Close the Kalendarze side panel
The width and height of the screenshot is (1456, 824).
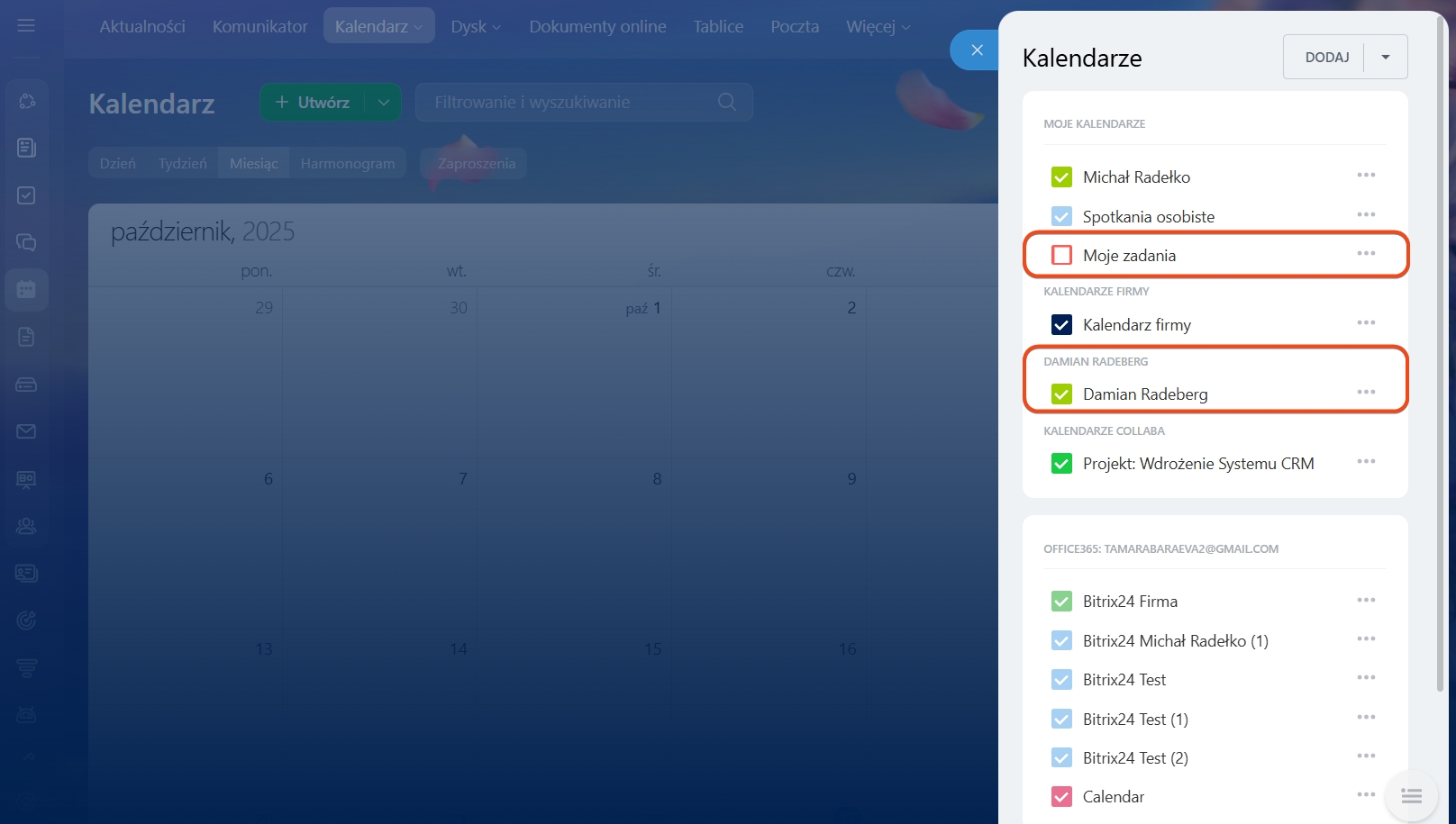[x=977, y=50]
